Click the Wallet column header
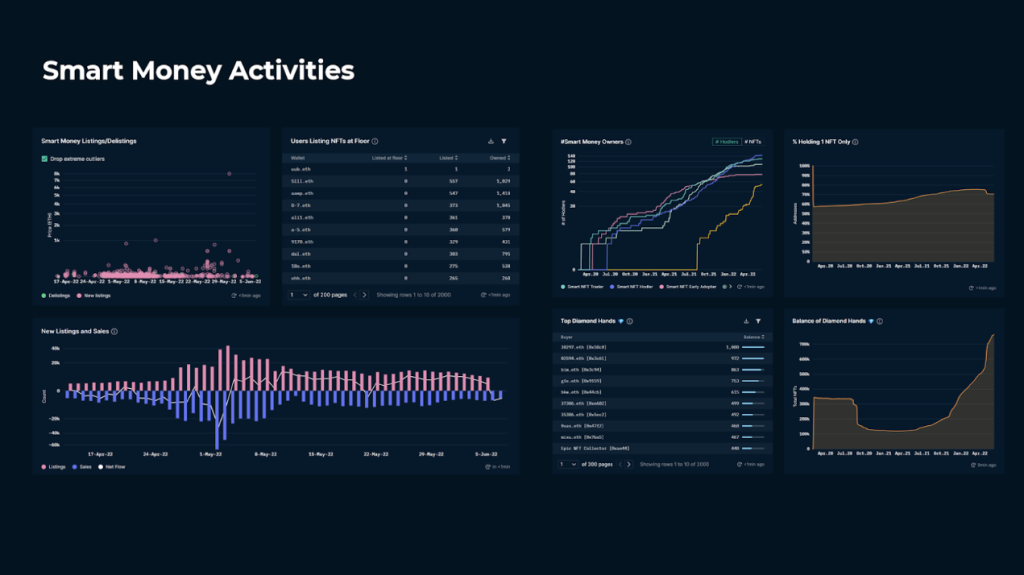The height and width of the screenshot is (575, 1024). [298, 158]
